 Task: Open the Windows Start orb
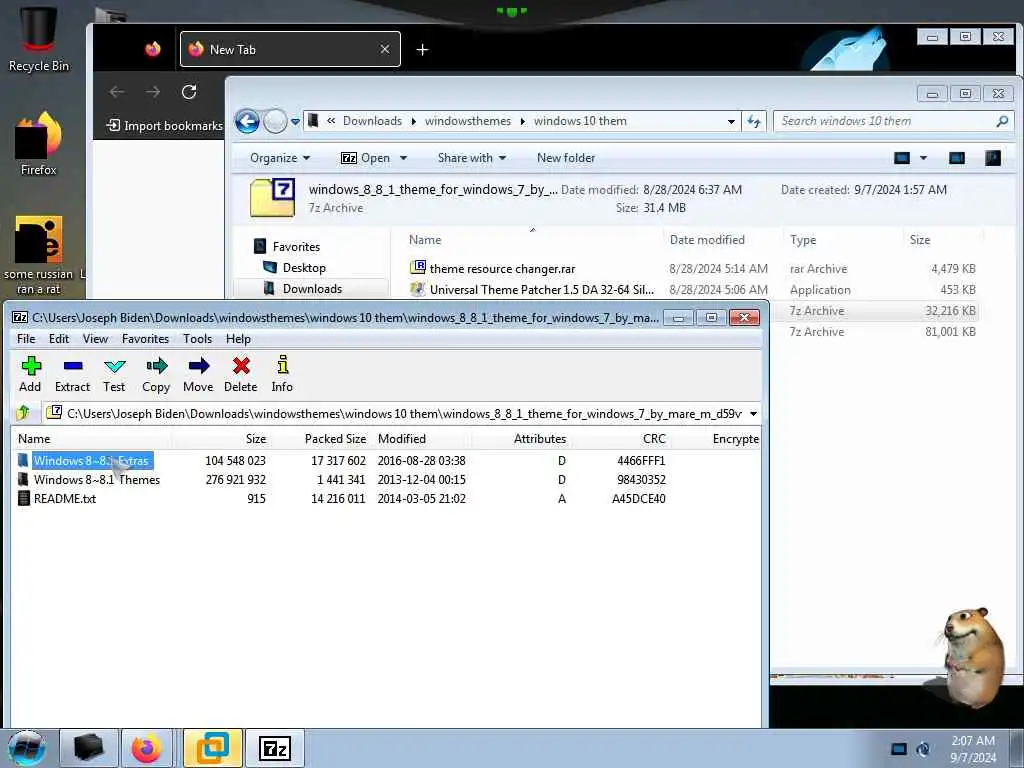[27, 749]
